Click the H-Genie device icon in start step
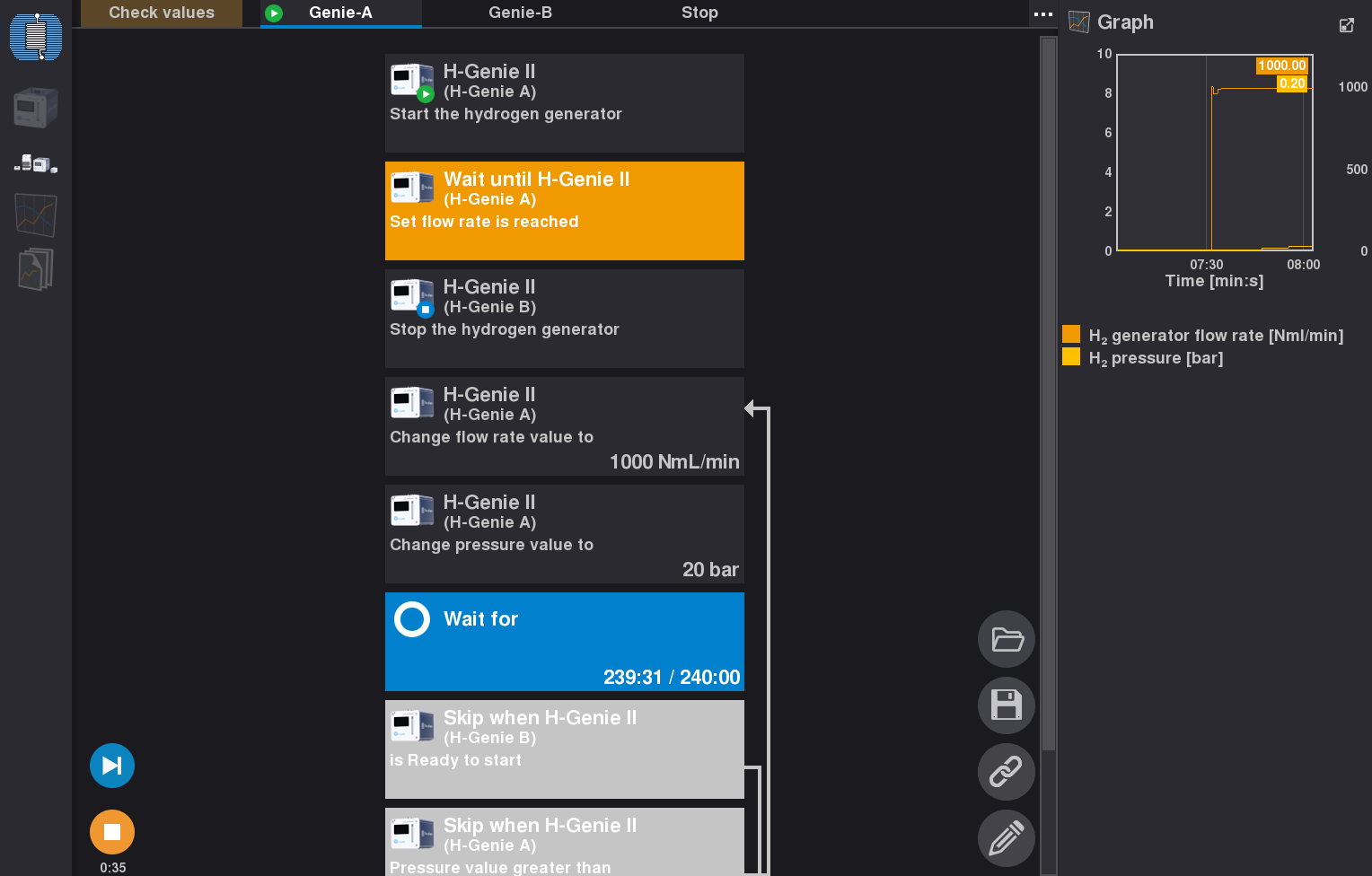 point(413,82)
